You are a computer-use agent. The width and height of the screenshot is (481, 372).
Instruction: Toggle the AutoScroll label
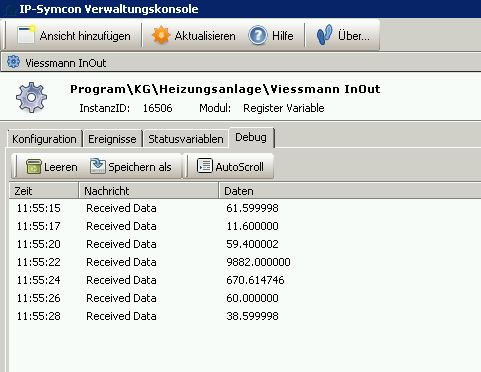[x=240, y=167]
